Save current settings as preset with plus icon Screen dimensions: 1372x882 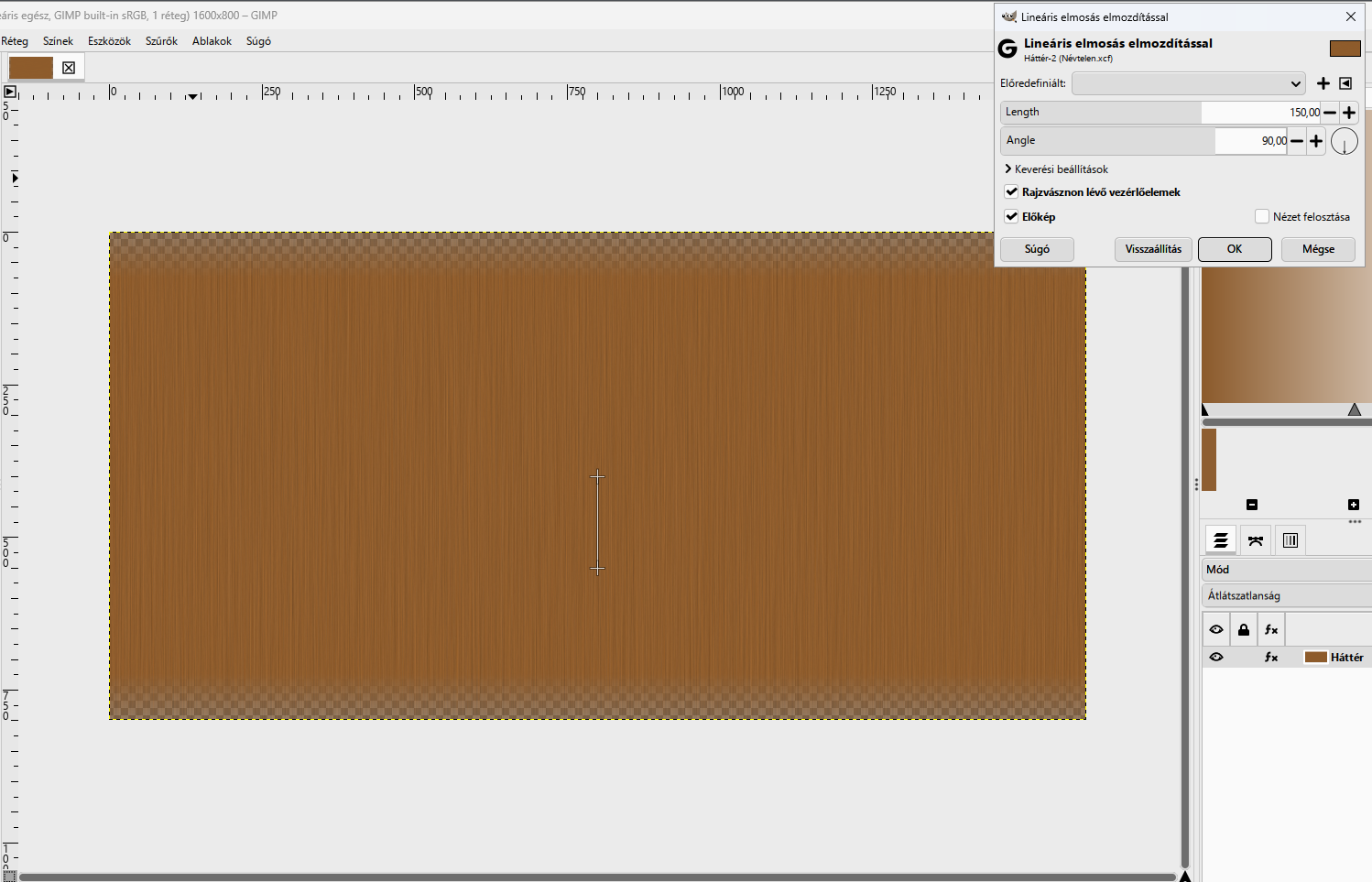point(1323,83)
